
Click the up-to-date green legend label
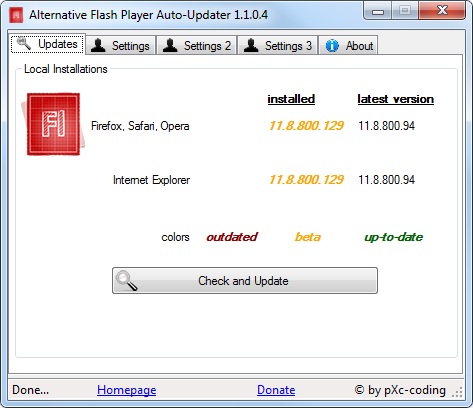point(393,237)
